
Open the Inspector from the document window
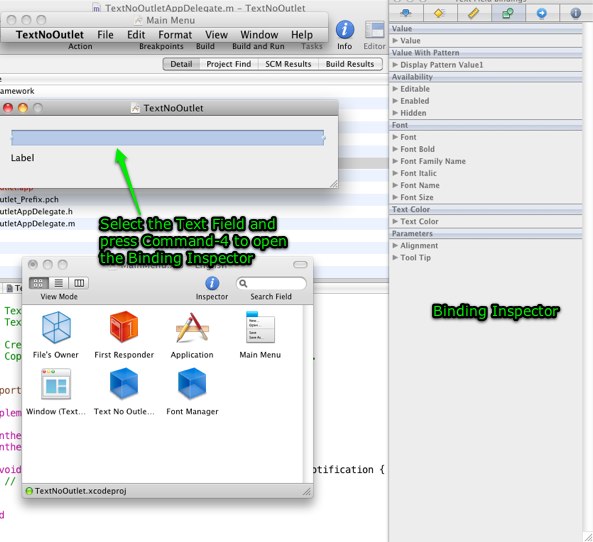[212, 283]
